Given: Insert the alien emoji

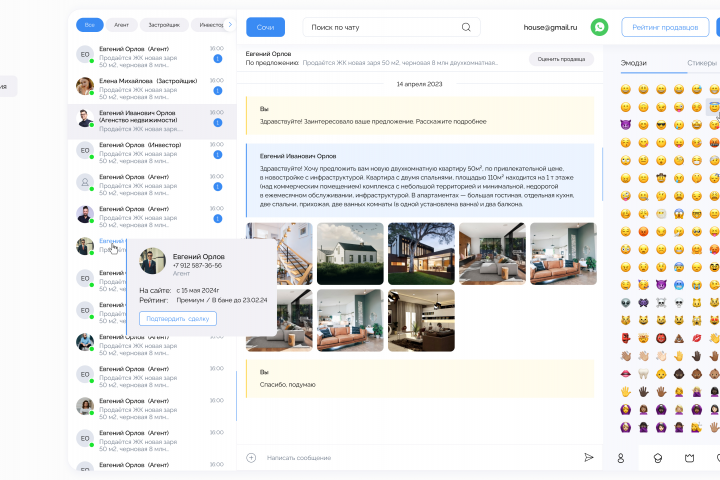Looking at the screenshot, I should [x=625, y=303].
